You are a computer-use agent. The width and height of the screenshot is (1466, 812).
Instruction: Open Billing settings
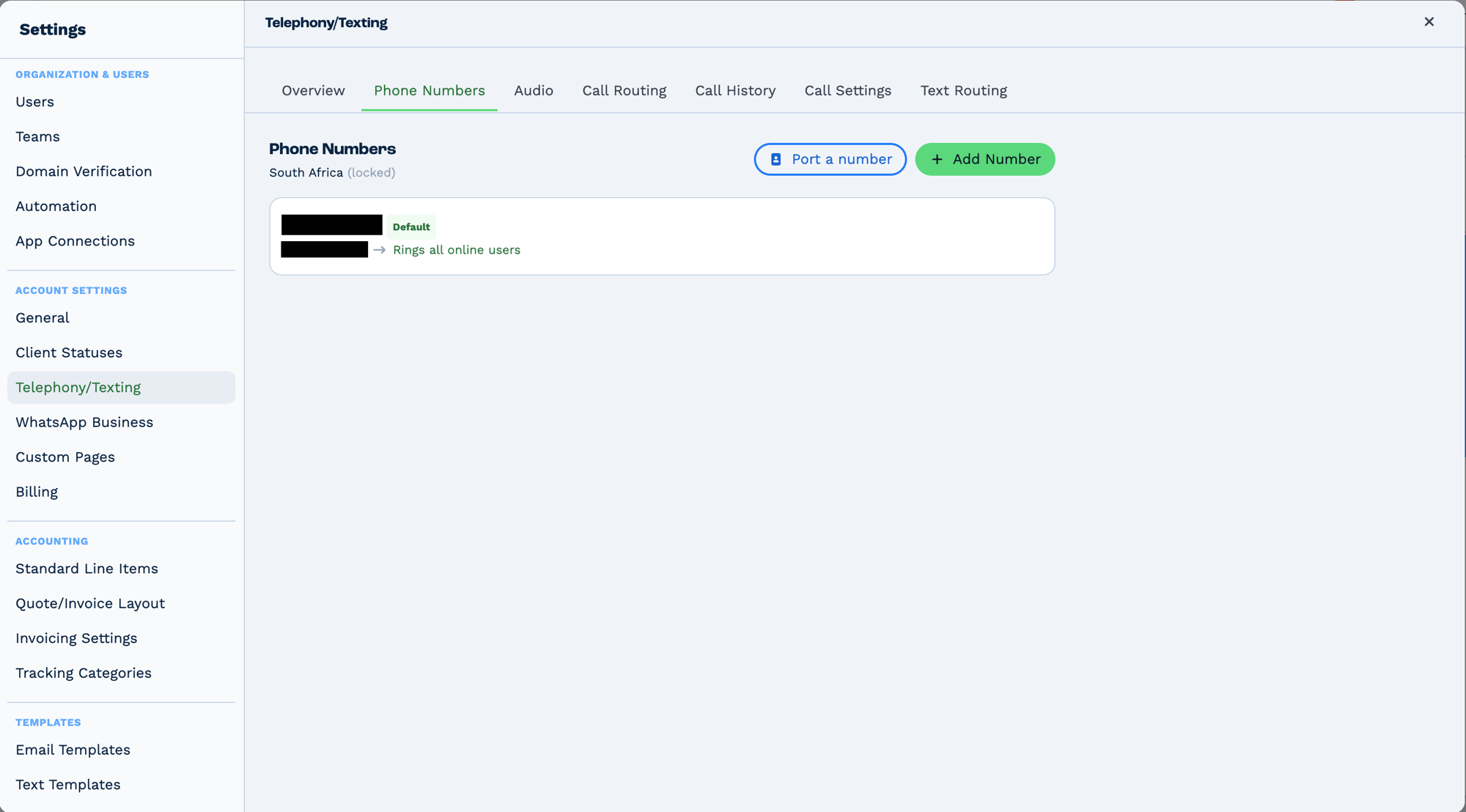121,492
